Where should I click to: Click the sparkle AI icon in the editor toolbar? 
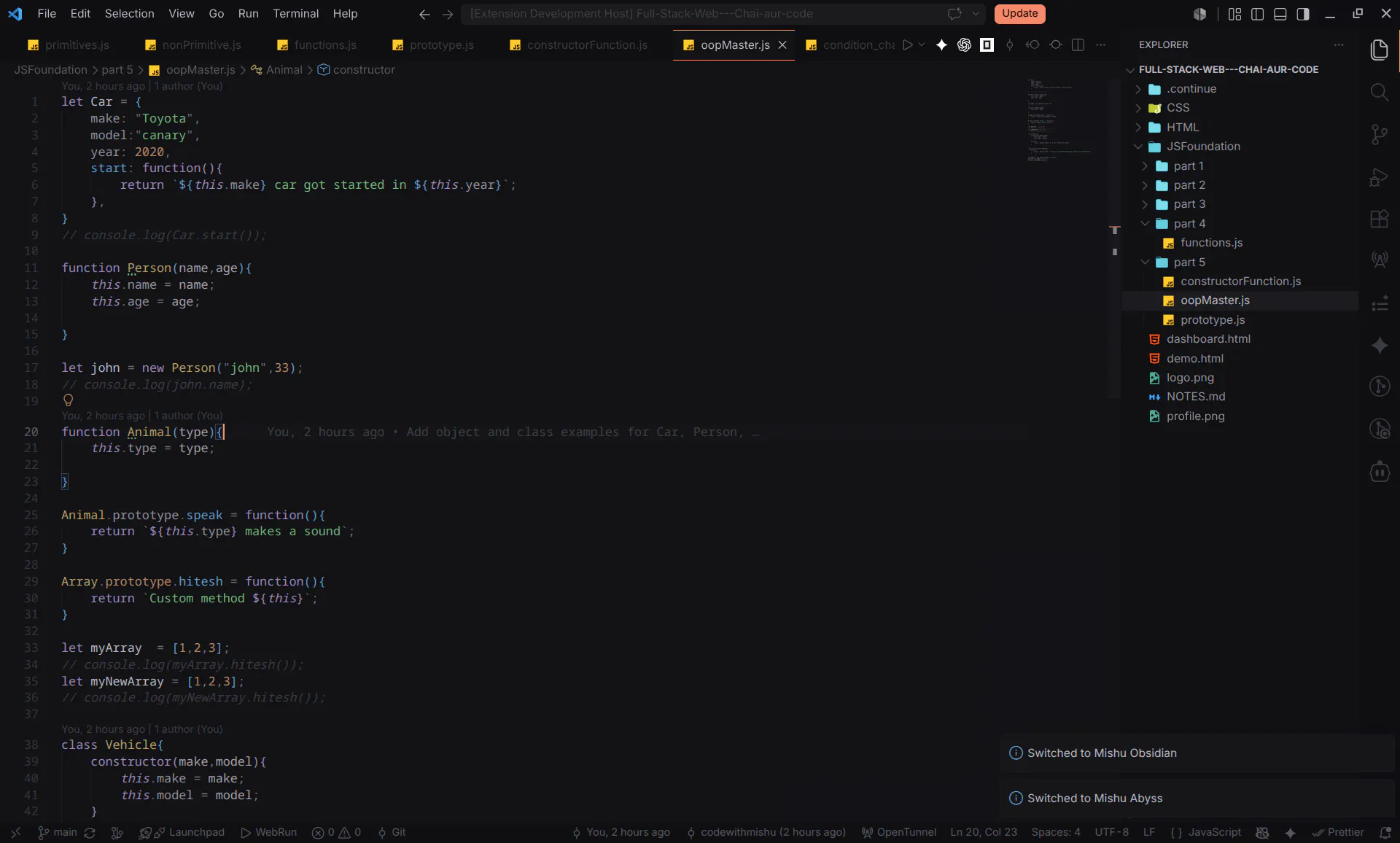coord(941,45)
